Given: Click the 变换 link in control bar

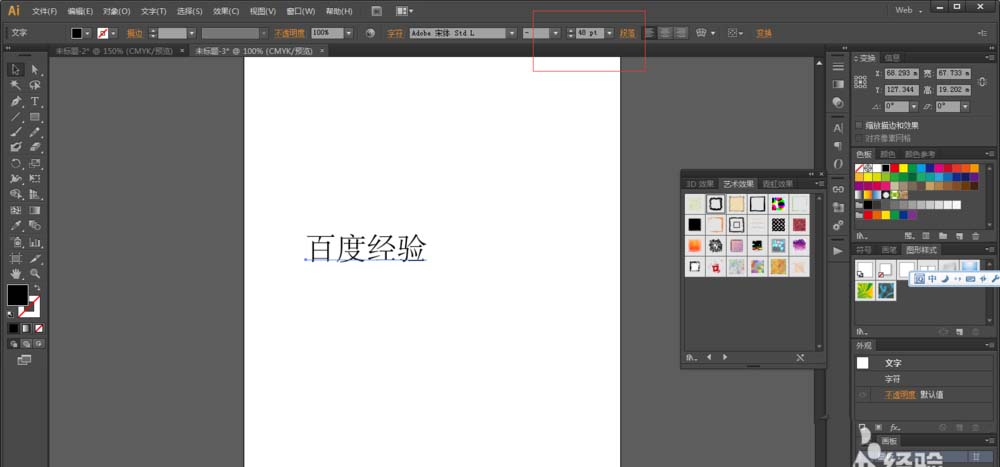Looking at the screenshot, I should tap(763, 33).
